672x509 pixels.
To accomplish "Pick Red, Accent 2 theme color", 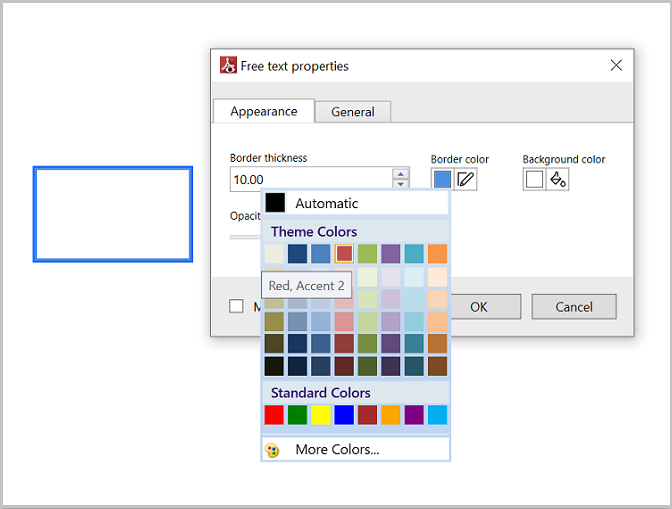I will (344, 254).
